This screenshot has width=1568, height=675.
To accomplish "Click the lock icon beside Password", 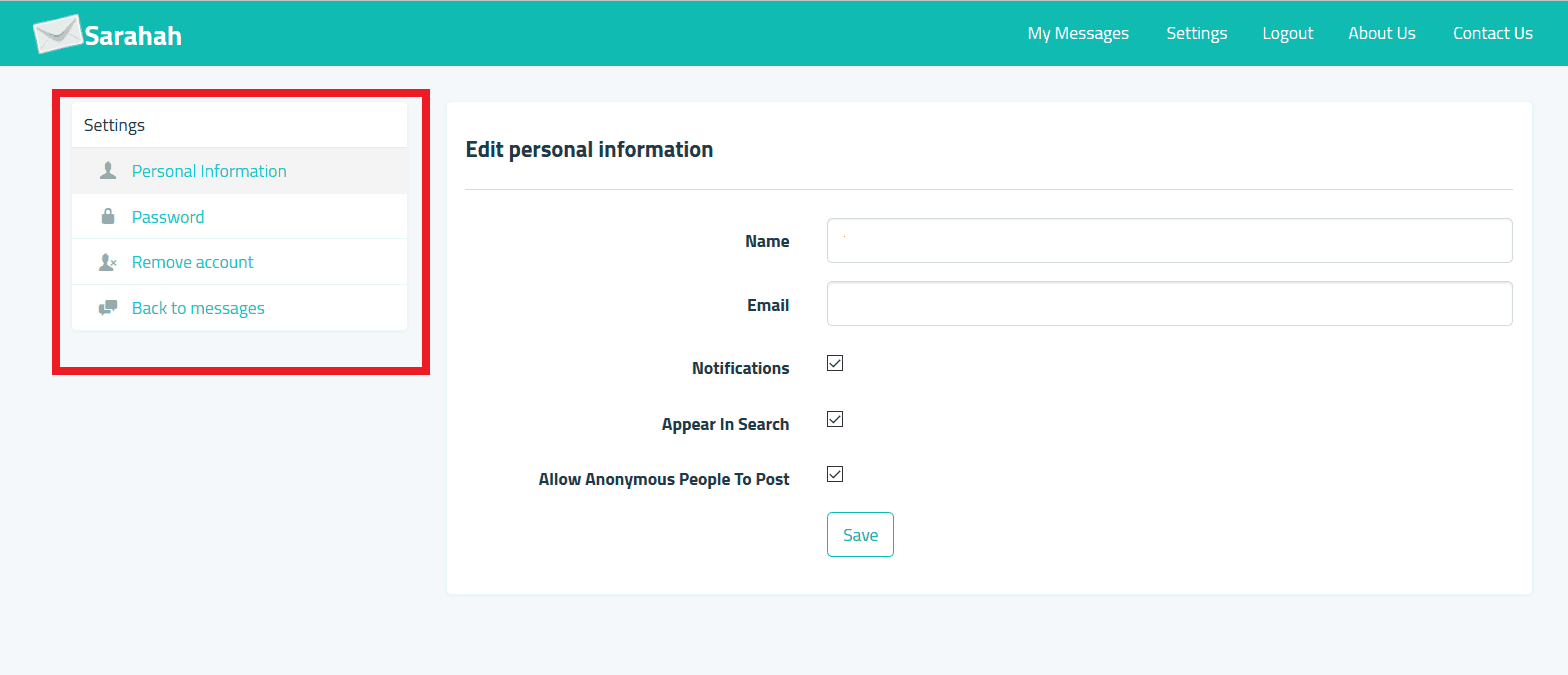I will click(108, 216).
